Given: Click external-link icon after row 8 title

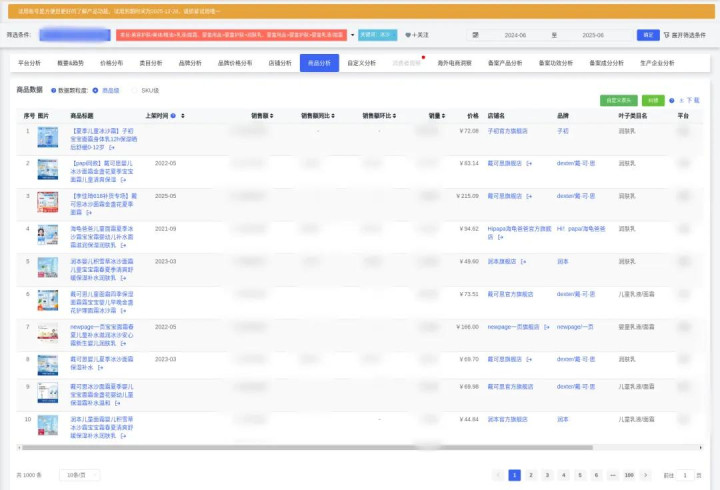Looking at the screenshot, I should [101, 368].
